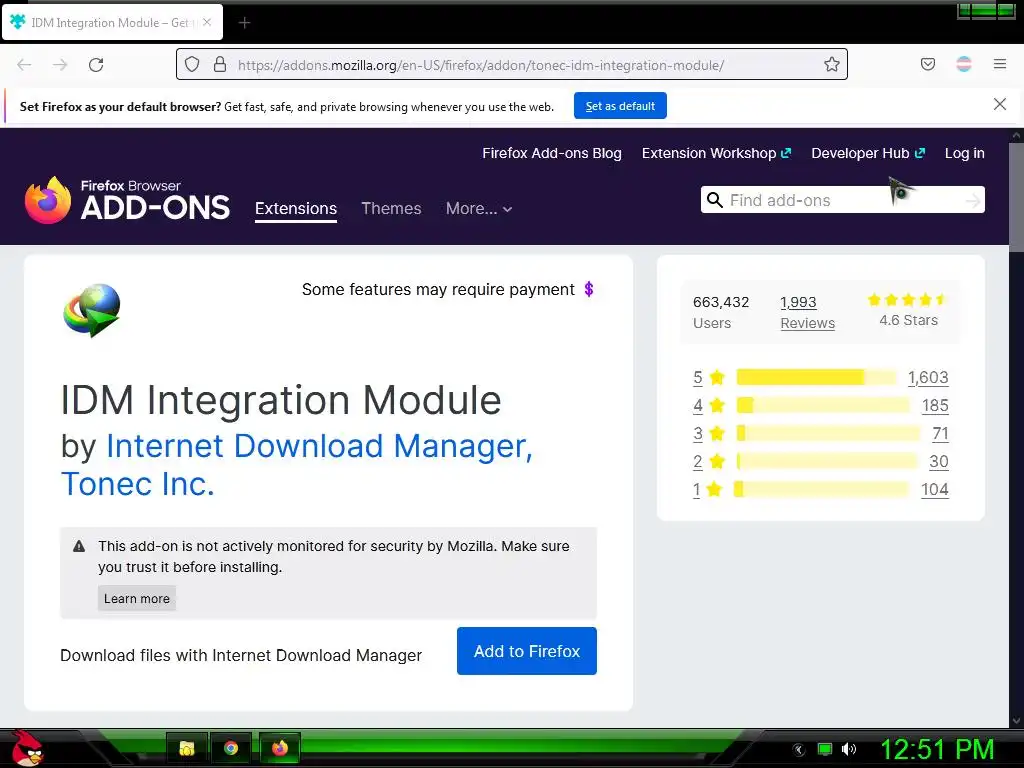Viewport: 1024px width, 768px height.
Task: Click the network monitor tray icon
Action: click(x=825, y=749)
